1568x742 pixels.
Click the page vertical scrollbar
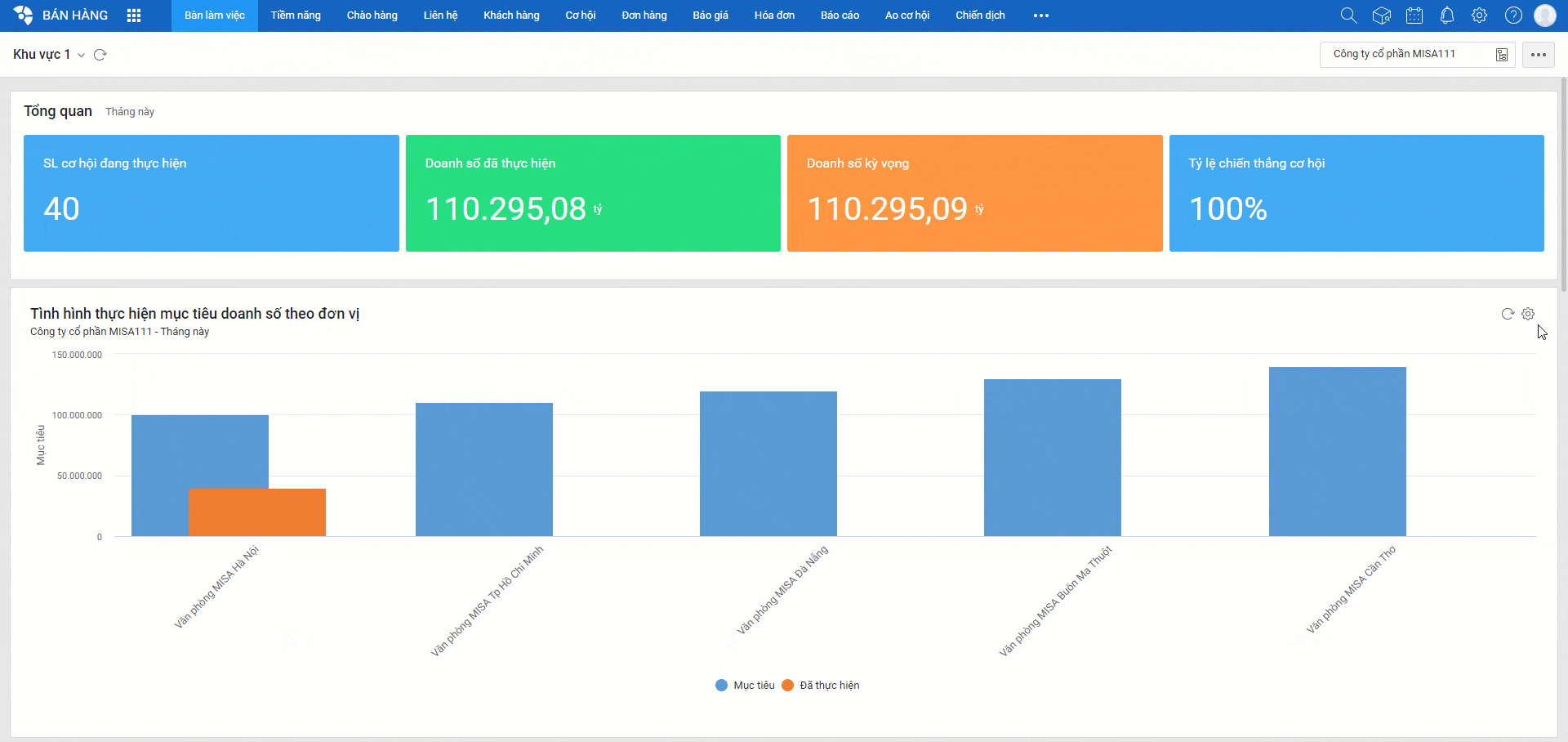tap(1564, 185)
